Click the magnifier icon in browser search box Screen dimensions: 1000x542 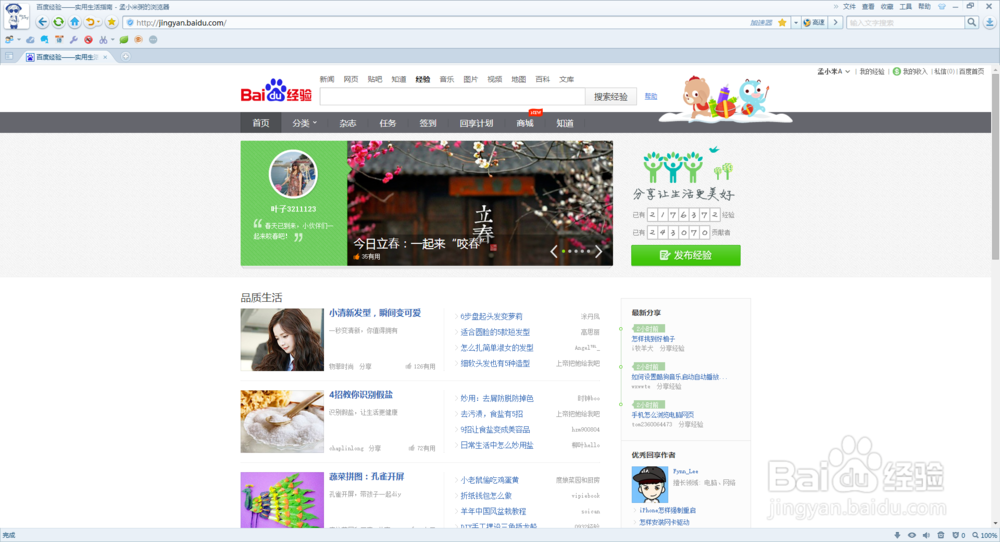coord(971,22)
